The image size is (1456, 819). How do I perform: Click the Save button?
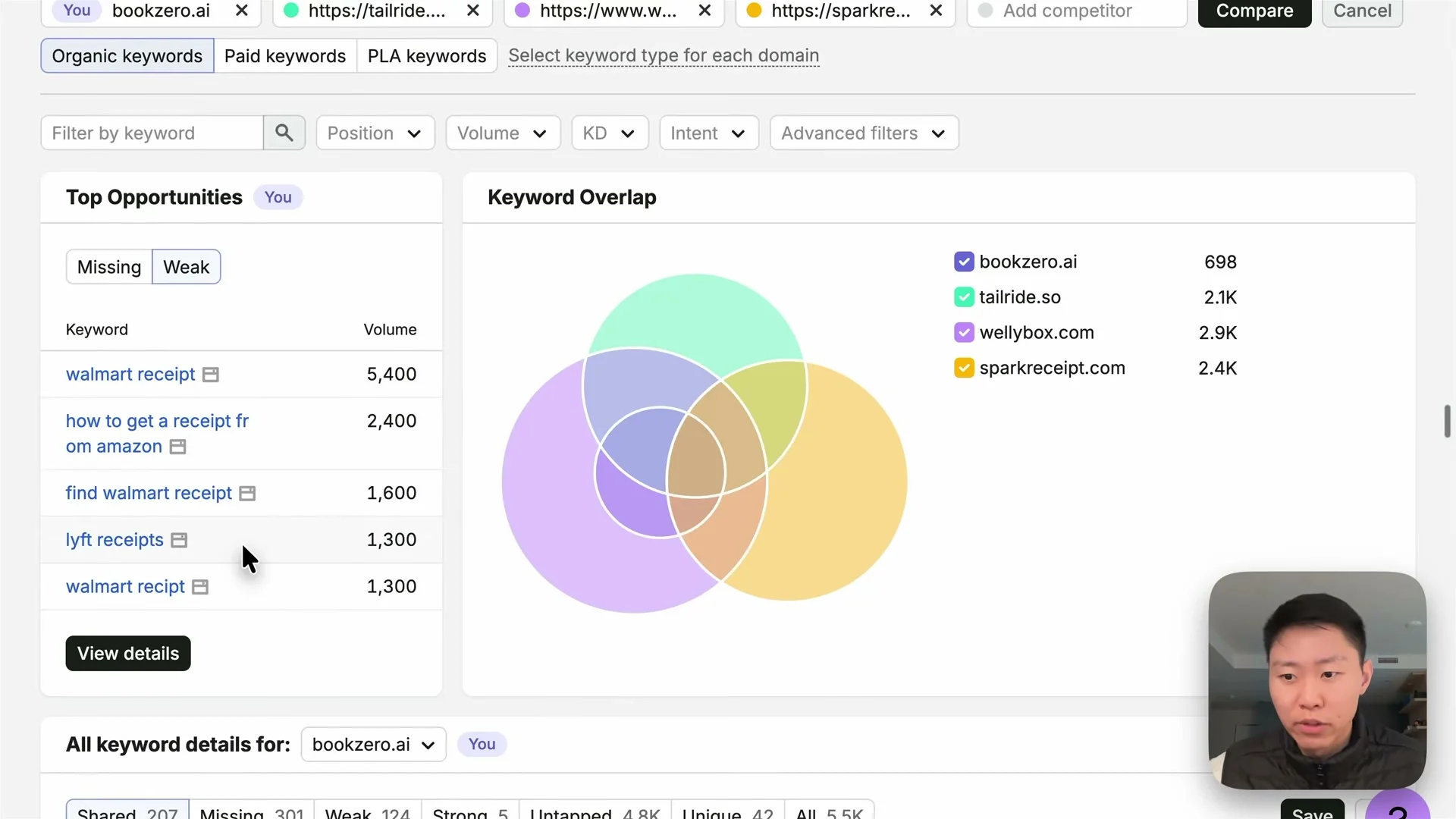coord(1313,811)
